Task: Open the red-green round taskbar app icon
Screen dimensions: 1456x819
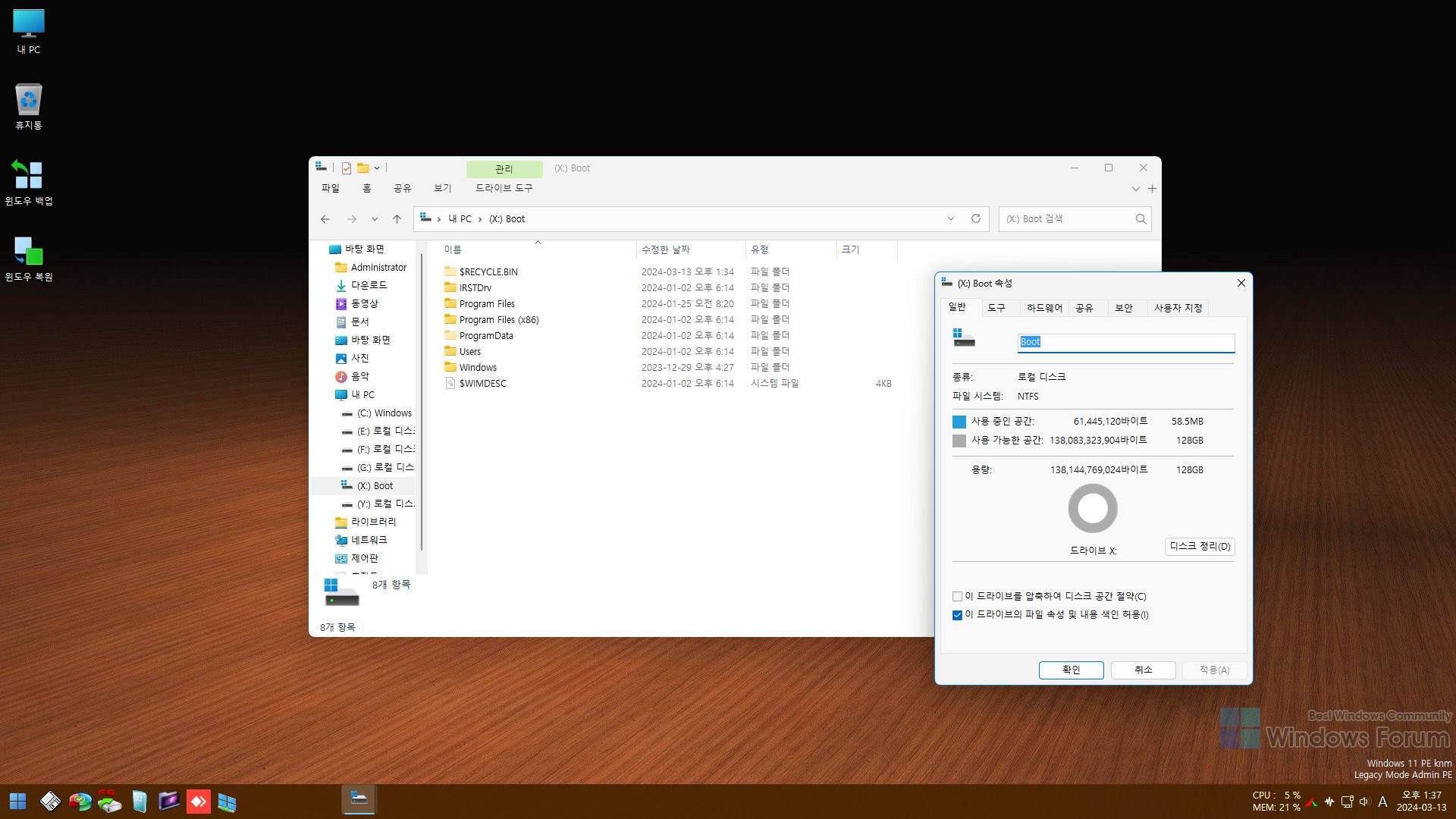Action: 80,802
